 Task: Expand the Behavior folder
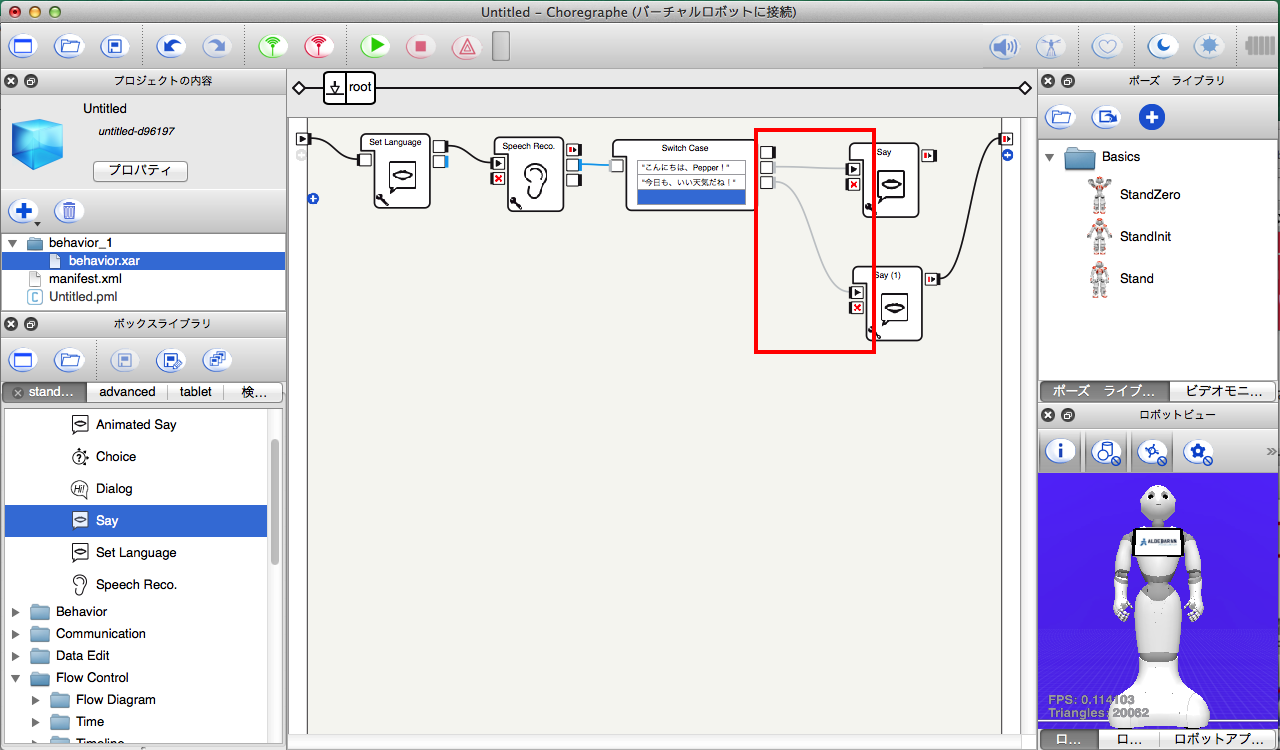coord(15,612)
